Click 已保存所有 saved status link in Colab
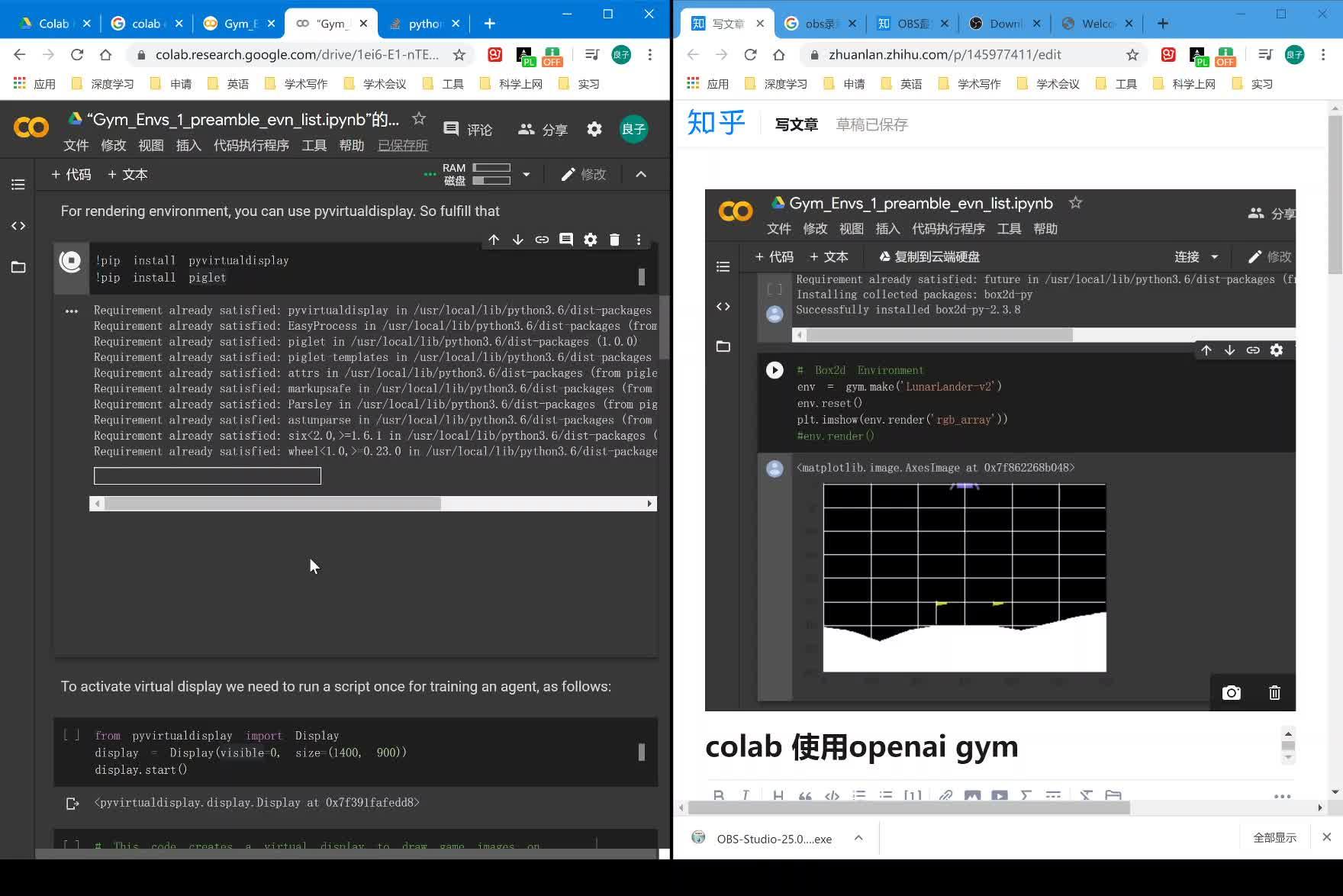Image resolution: width=1343 pixels, height=896 pixels. point(403,145)
